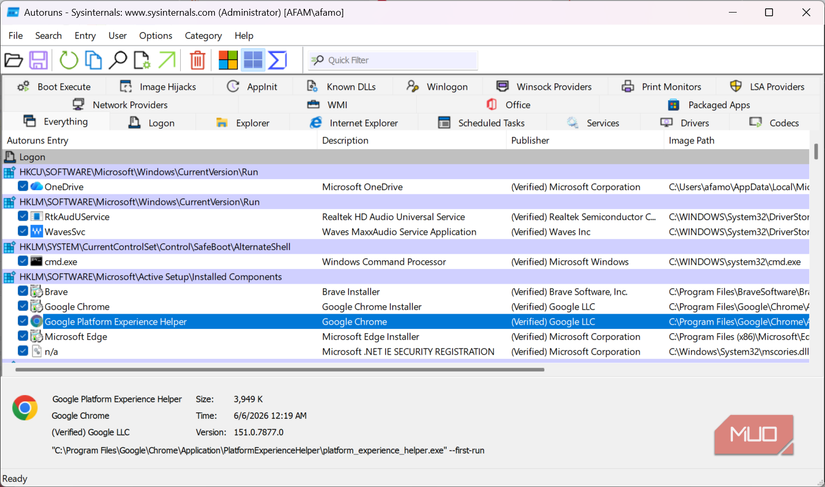Open the Packaged Apps tab
The width and height of the screenshot is (825, 487).
click(x=709, y=105)
